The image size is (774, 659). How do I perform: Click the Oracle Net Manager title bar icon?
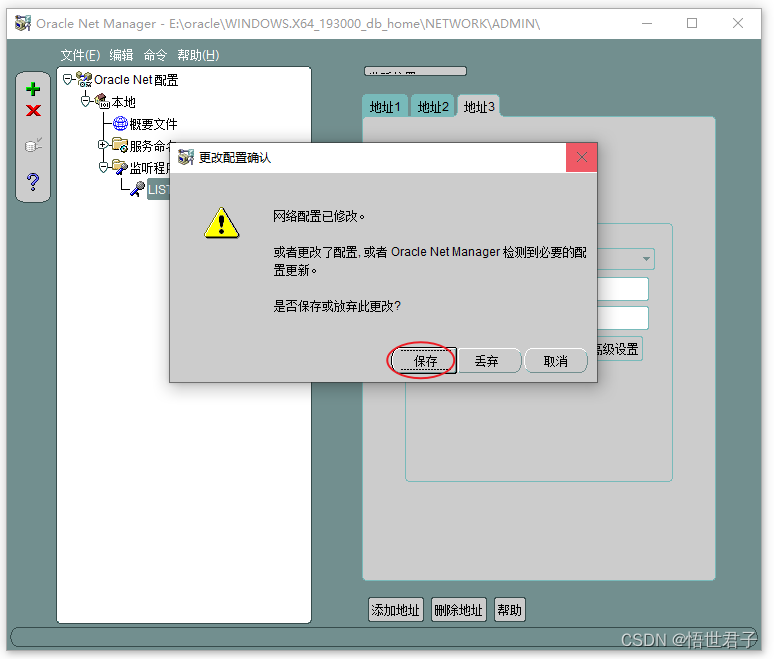[x=23, y=23]
